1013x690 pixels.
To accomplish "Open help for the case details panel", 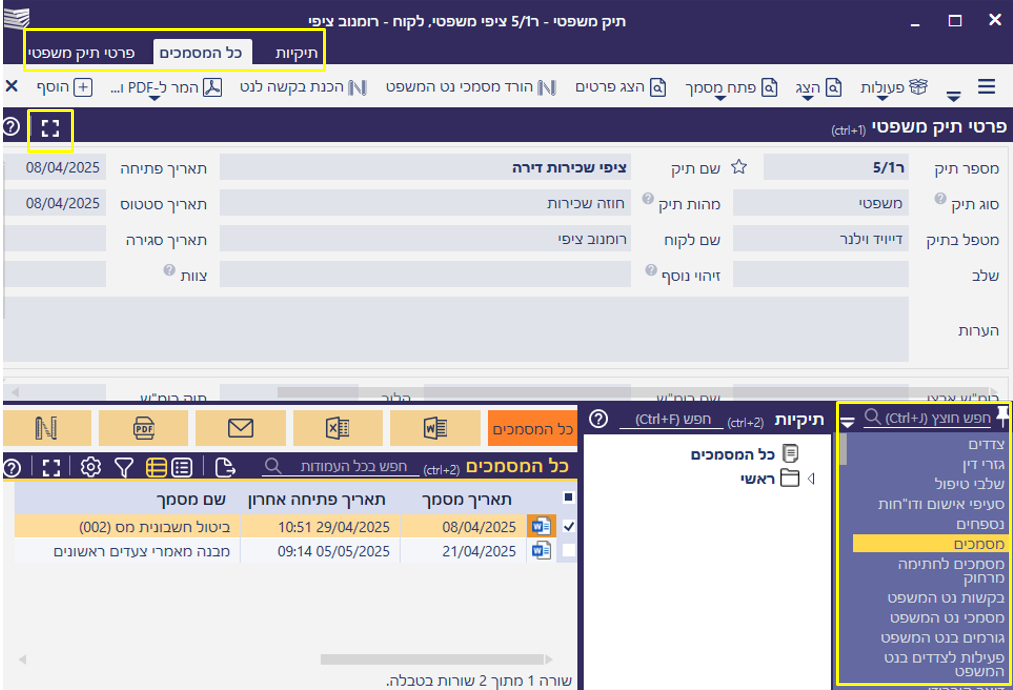I will point(11,126).
